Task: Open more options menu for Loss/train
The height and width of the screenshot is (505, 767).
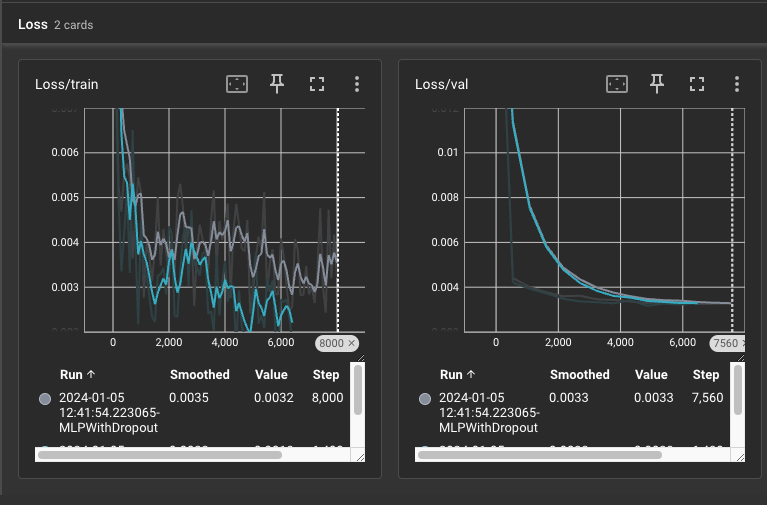Action: (357, 84)
